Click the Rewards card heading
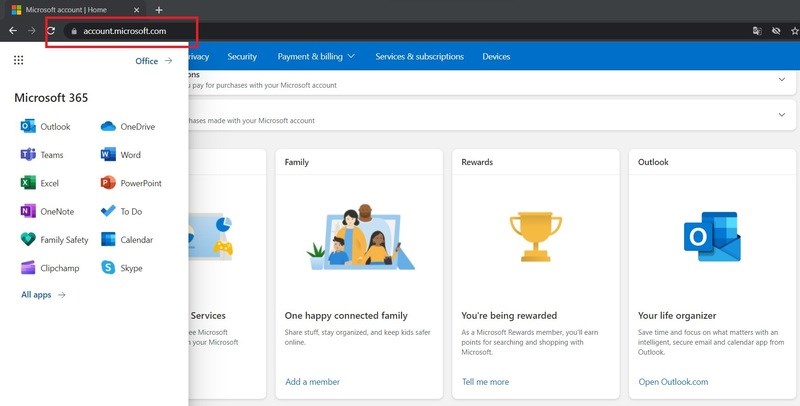The image size is (800, 406). pos(477,162)
